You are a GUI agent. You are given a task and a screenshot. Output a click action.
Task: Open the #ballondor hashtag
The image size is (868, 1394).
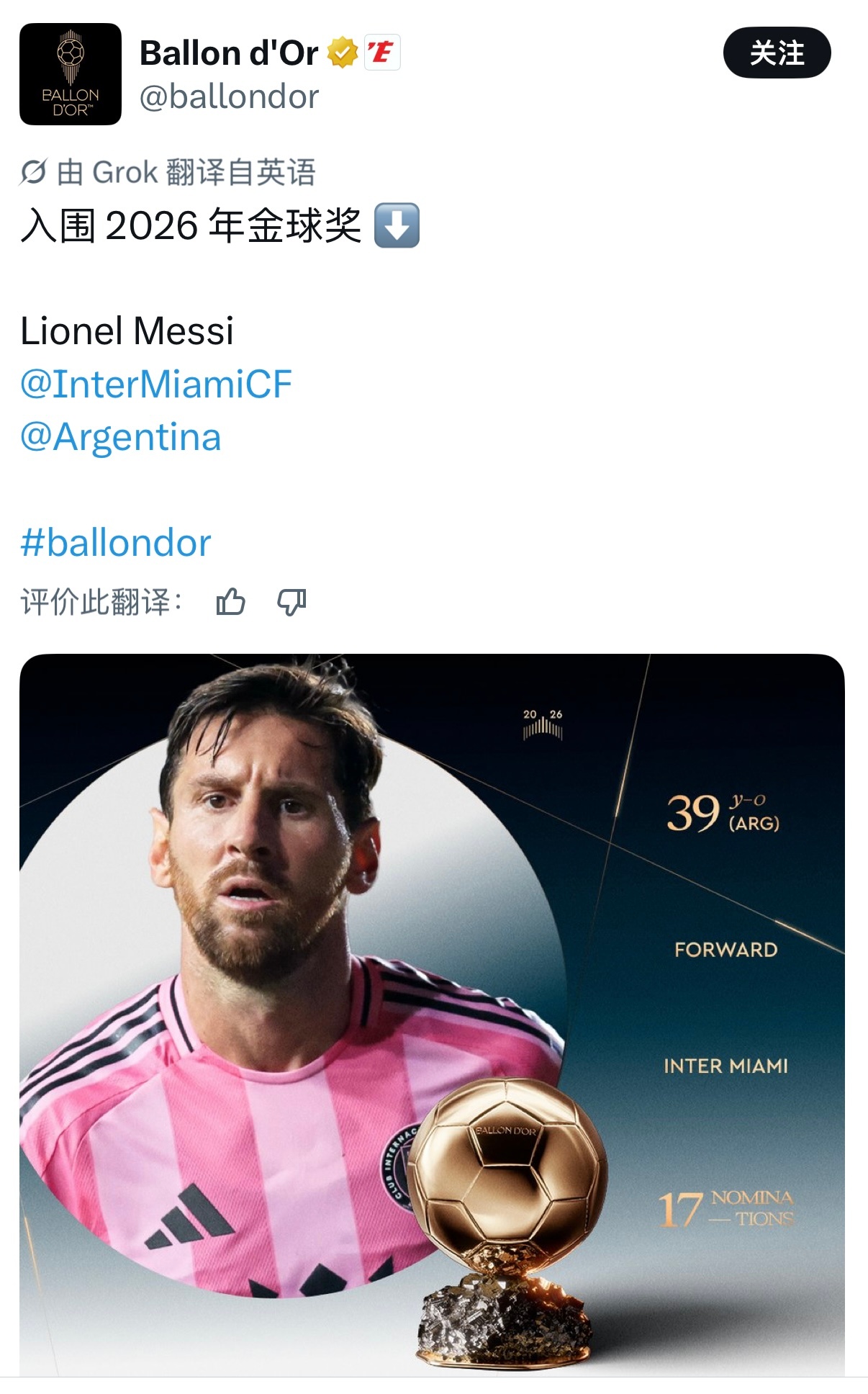(116, 542)
